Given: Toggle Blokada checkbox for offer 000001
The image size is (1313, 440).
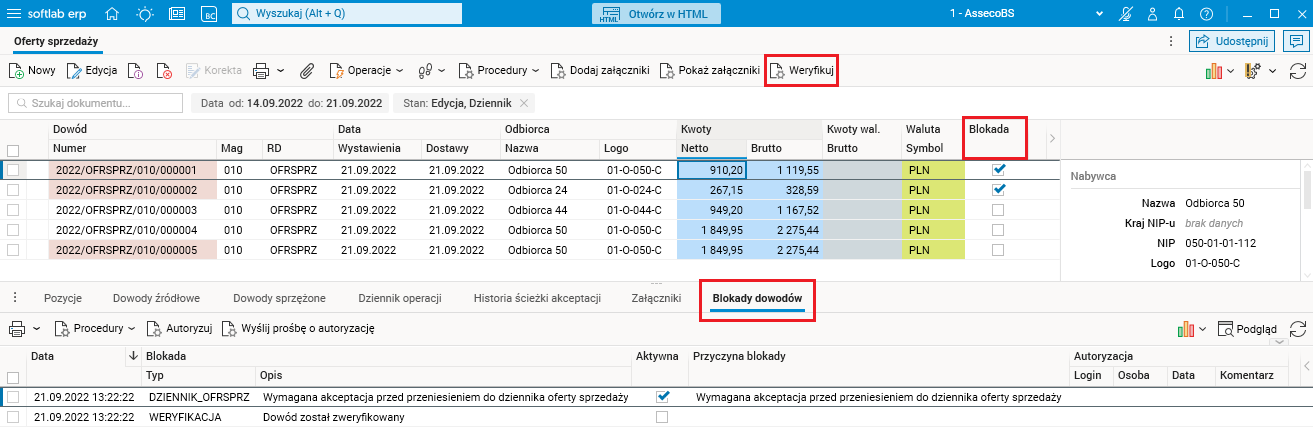Looking at the screenshot, I should (997, 170).
